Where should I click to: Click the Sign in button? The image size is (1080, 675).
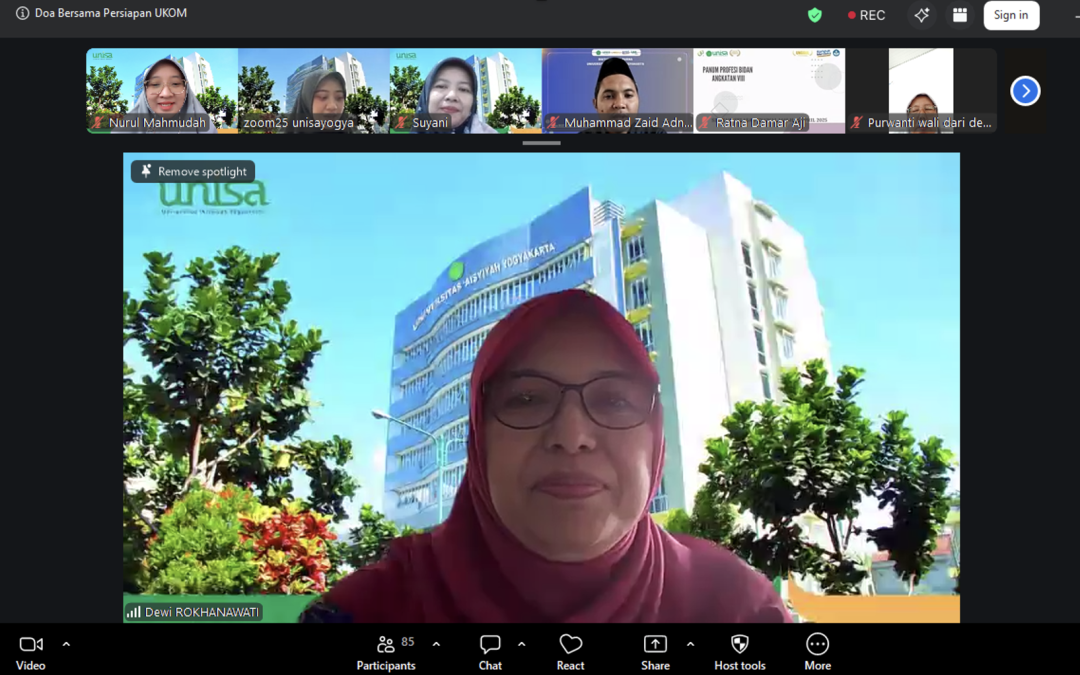coord(1011,15)
